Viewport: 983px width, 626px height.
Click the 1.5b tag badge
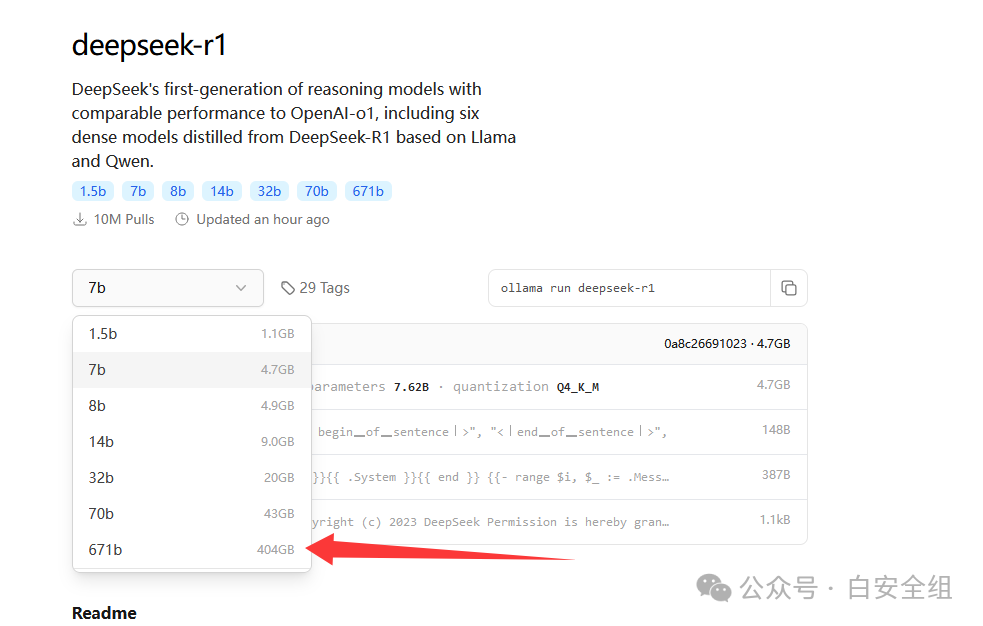tap(92, 191)
